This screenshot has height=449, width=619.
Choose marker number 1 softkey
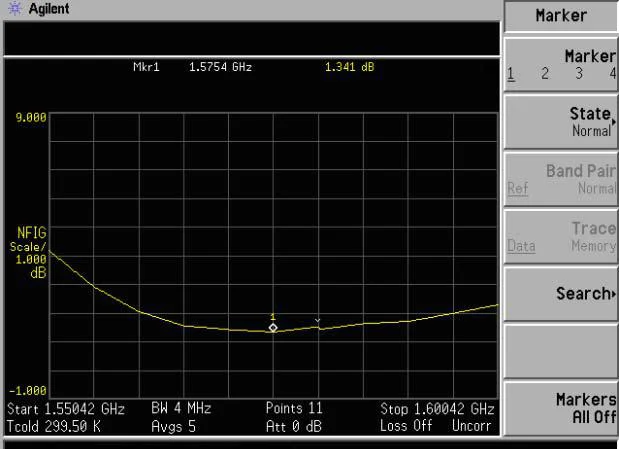coord(511,74)
